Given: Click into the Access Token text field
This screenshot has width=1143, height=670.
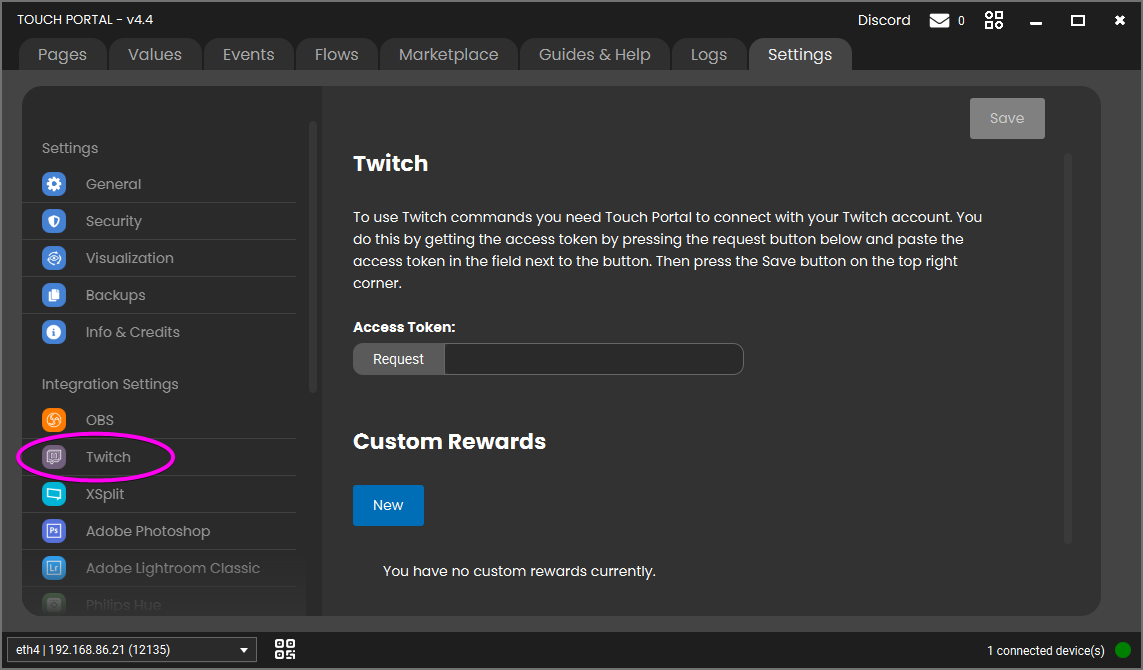Looking at the screenshot, I should [x=593, y=359].
